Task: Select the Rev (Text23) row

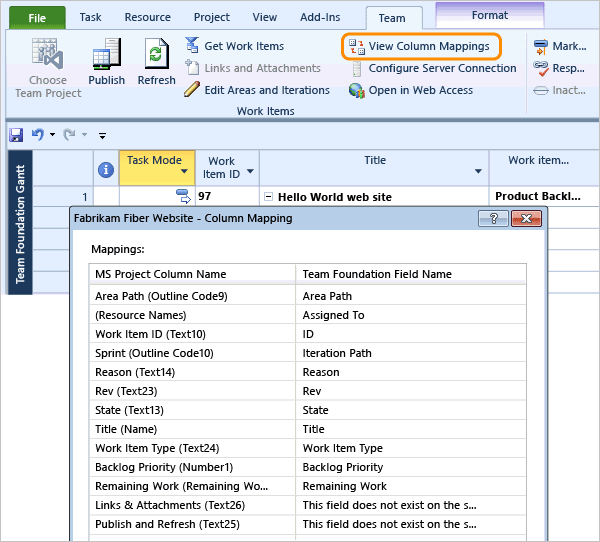Action: tap(308, 391)
